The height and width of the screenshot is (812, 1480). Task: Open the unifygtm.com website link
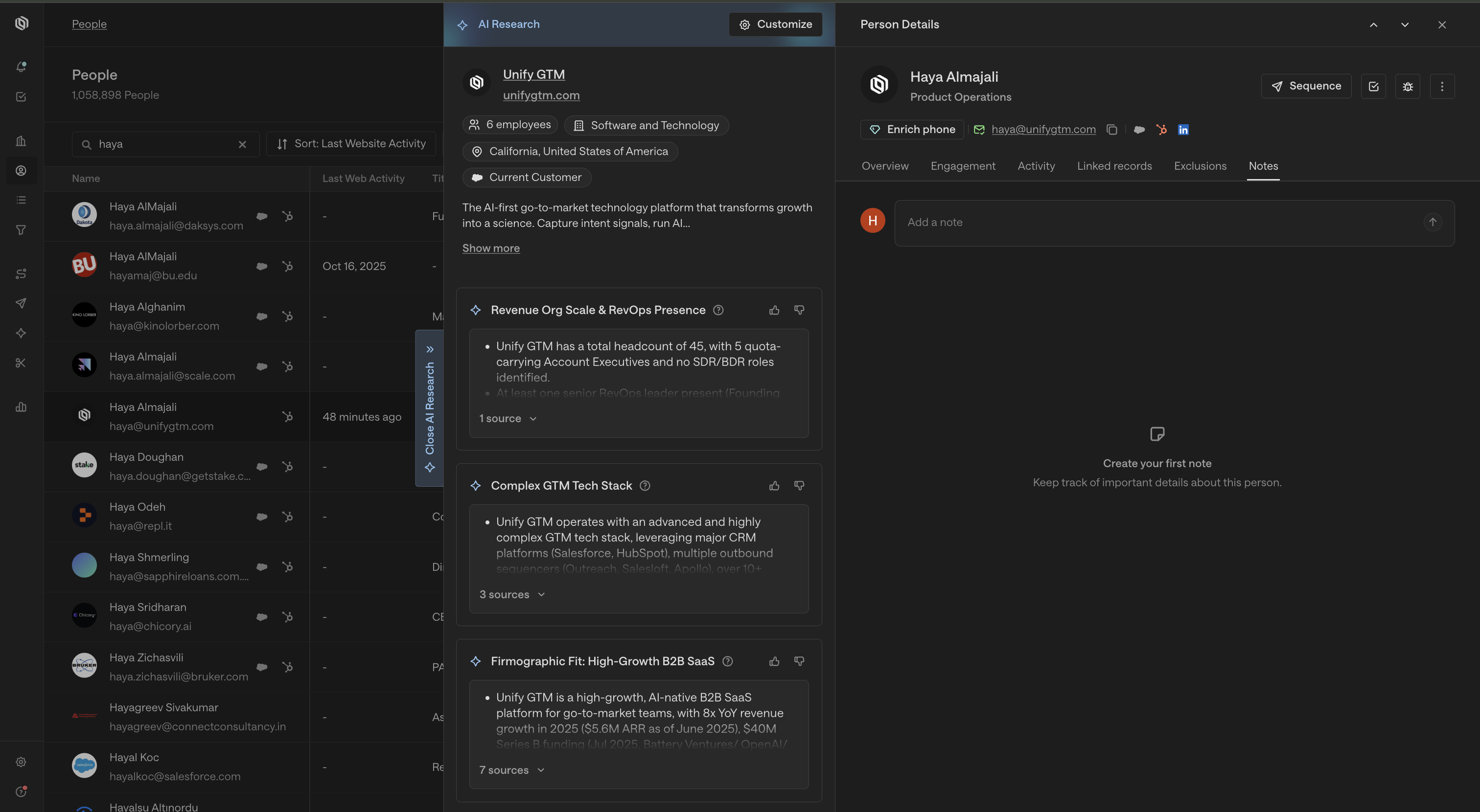tap(541, 96)
